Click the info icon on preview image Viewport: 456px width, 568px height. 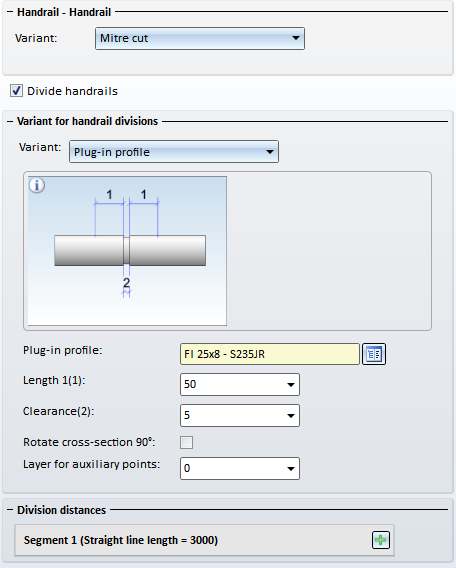point(37,185)
